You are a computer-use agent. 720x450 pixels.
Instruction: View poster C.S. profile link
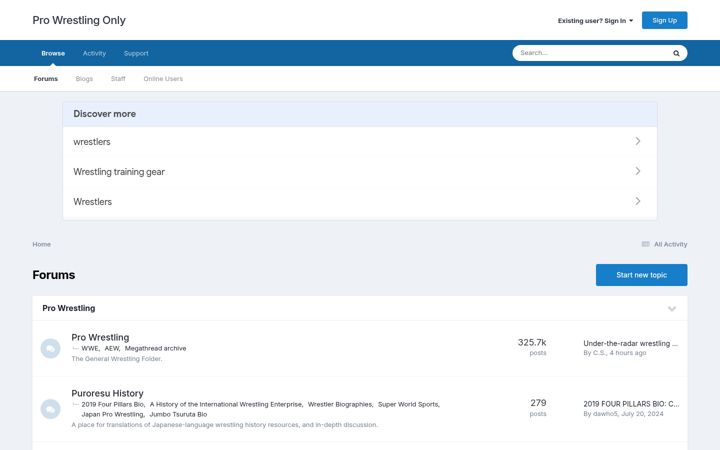click(599, 353)
